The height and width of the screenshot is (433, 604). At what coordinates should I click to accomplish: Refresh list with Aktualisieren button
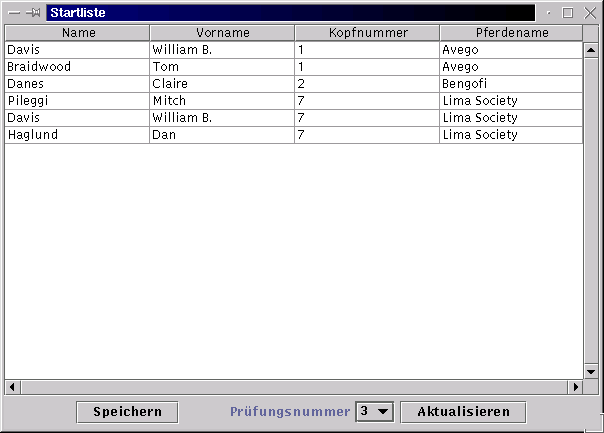click(463, 412)
